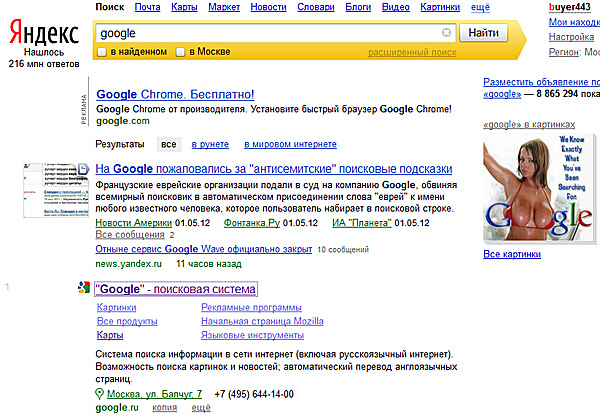Screen dimensions: 600x415
Task: Clear the search field with the X icon
Action: [446, 33]
